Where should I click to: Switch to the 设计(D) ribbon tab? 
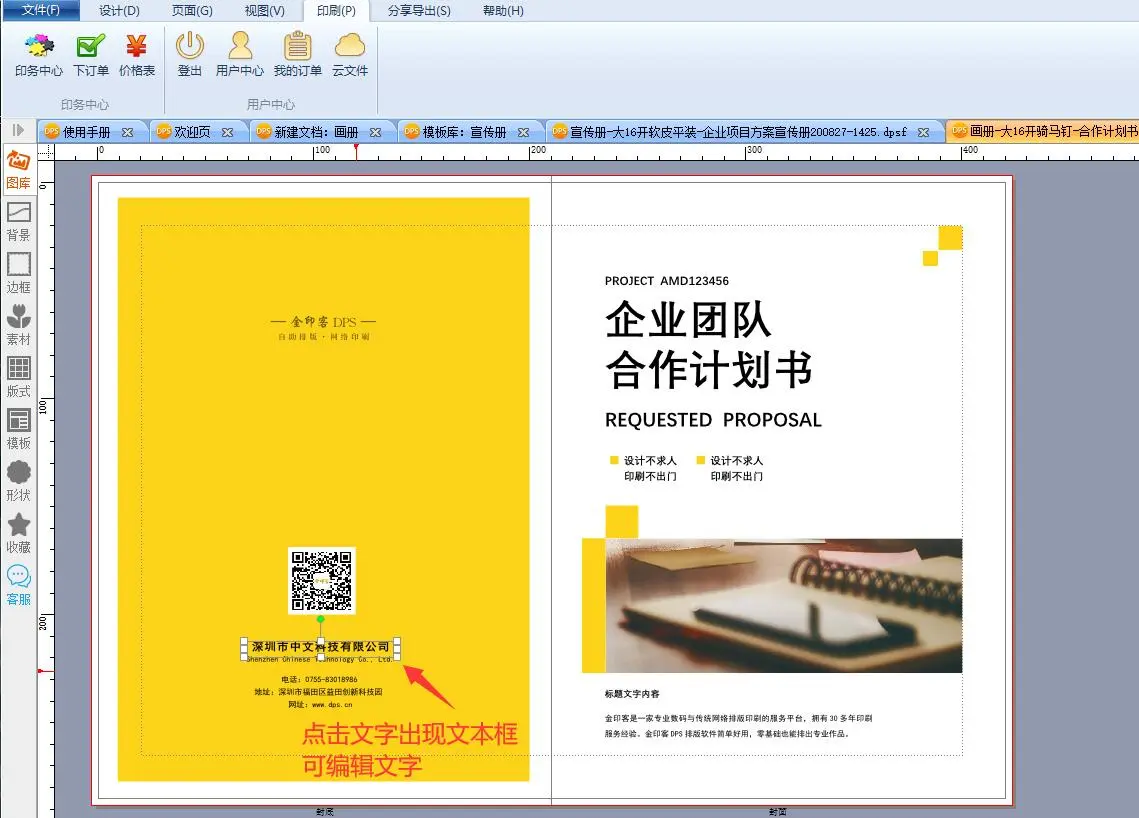tap(120, 11)
